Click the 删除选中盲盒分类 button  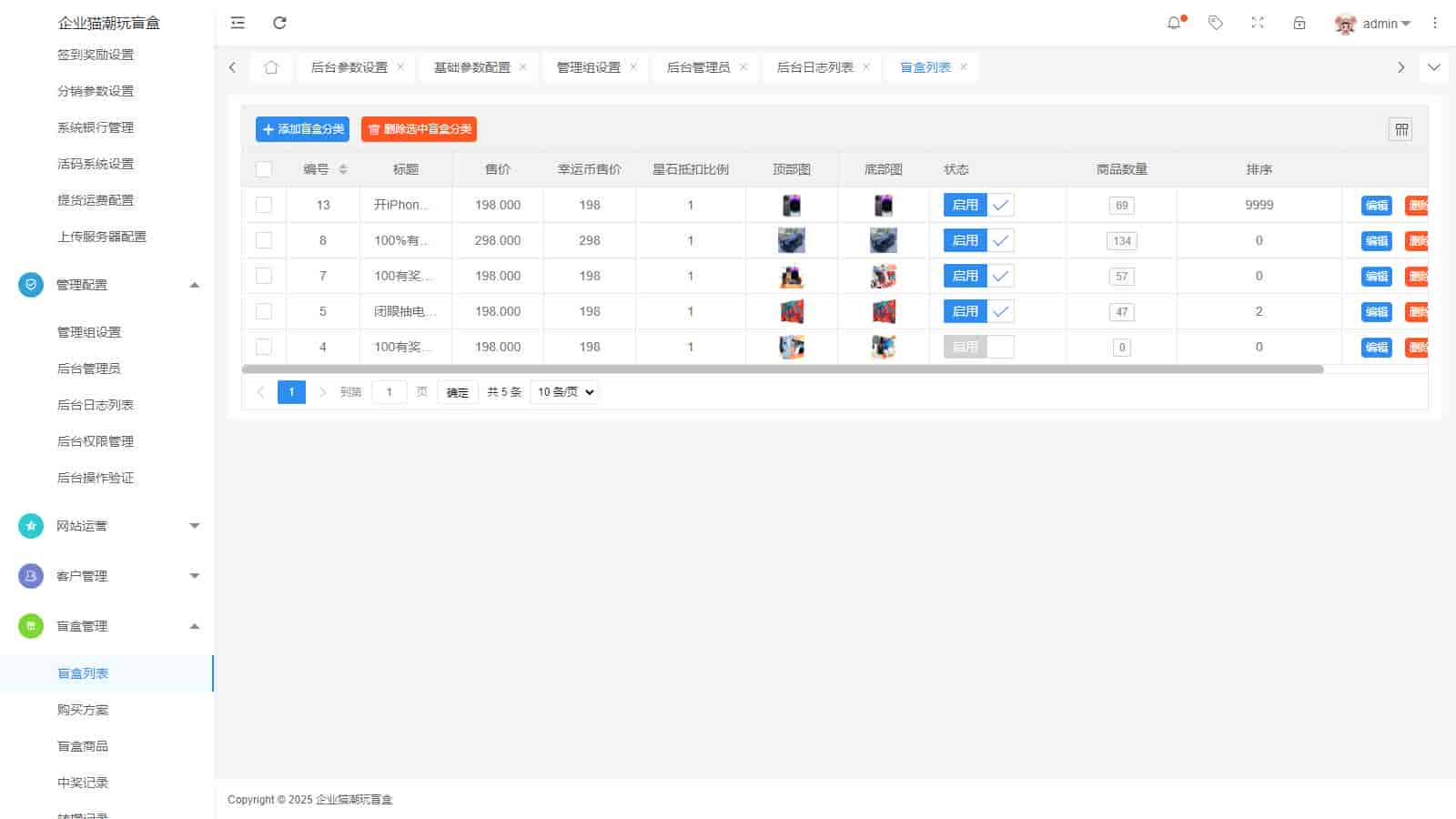pyautogui.click(x=419, y=129)
